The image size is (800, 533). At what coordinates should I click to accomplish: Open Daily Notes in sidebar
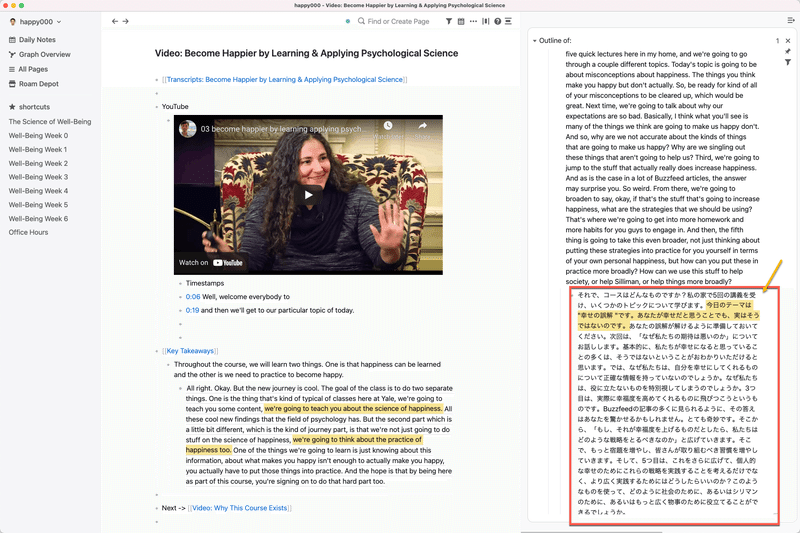point(37,40)
